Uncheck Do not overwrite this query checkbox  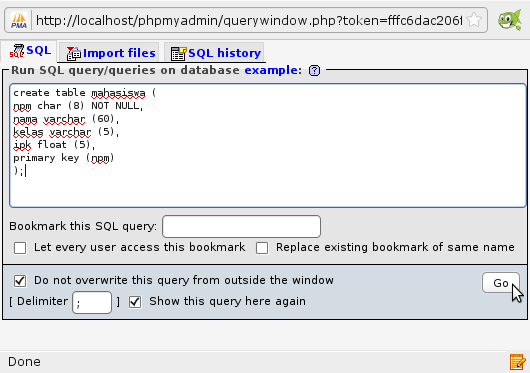(x=20, y=281)
